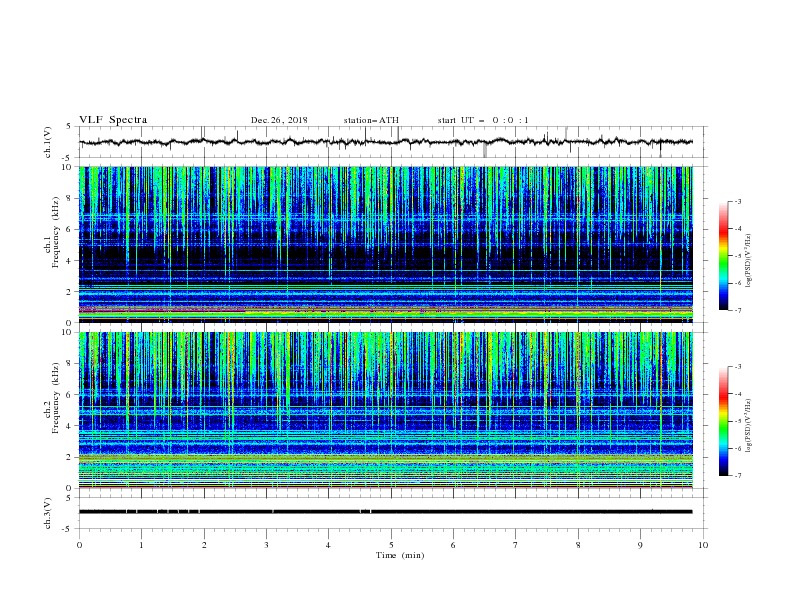792x612 pixels.
Task: Click the "start UT = 0 : 0 : 1" text
Action: point(483,120)
